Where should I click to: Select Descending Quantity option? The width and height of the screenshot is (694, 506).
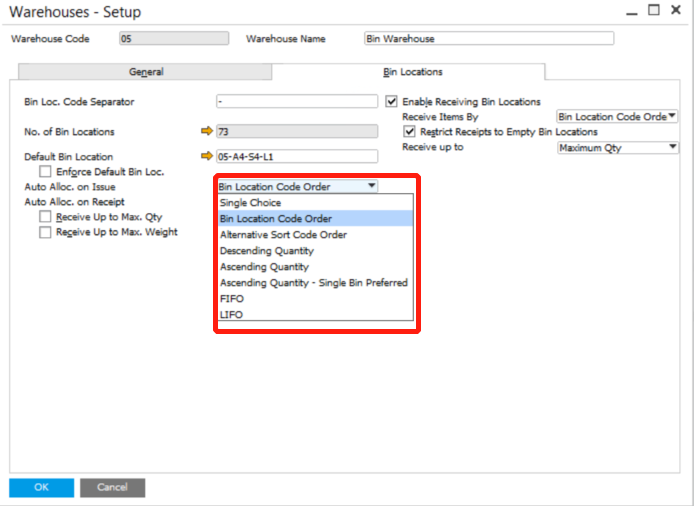point(266,251)
